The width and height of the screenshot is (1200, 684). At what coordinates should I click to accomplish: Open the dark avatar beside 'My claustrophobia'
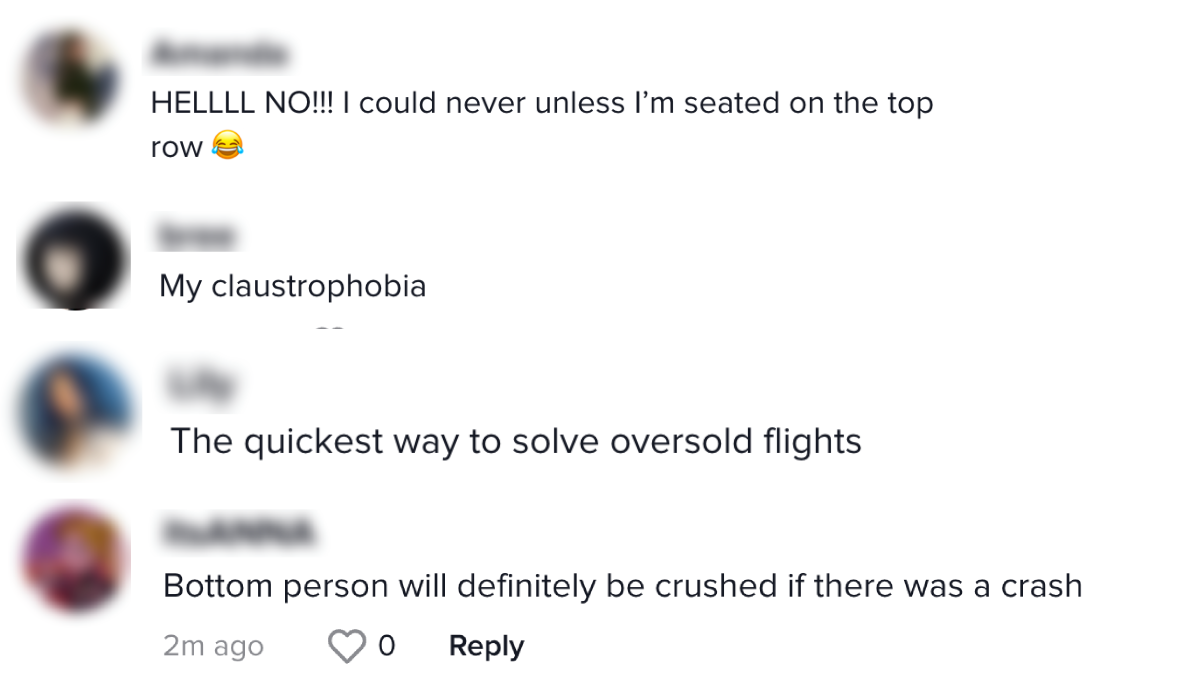coord(76,258)
